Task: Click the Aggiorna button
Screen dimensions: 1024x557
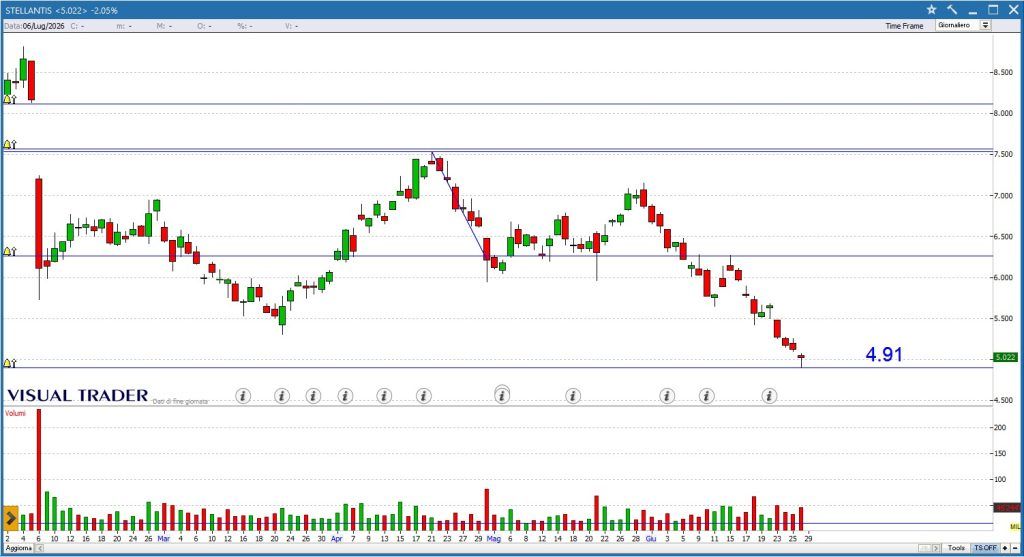Action: [x=18, y=549]
